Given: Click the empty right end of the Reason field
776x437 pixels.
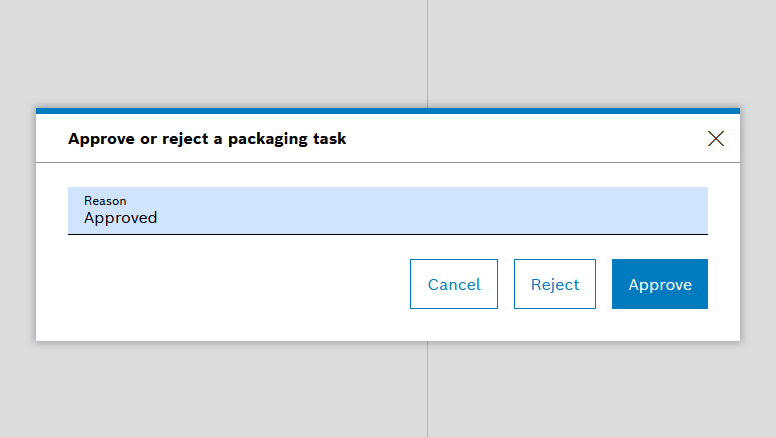Looking at the screenshot, I should 650,210.
